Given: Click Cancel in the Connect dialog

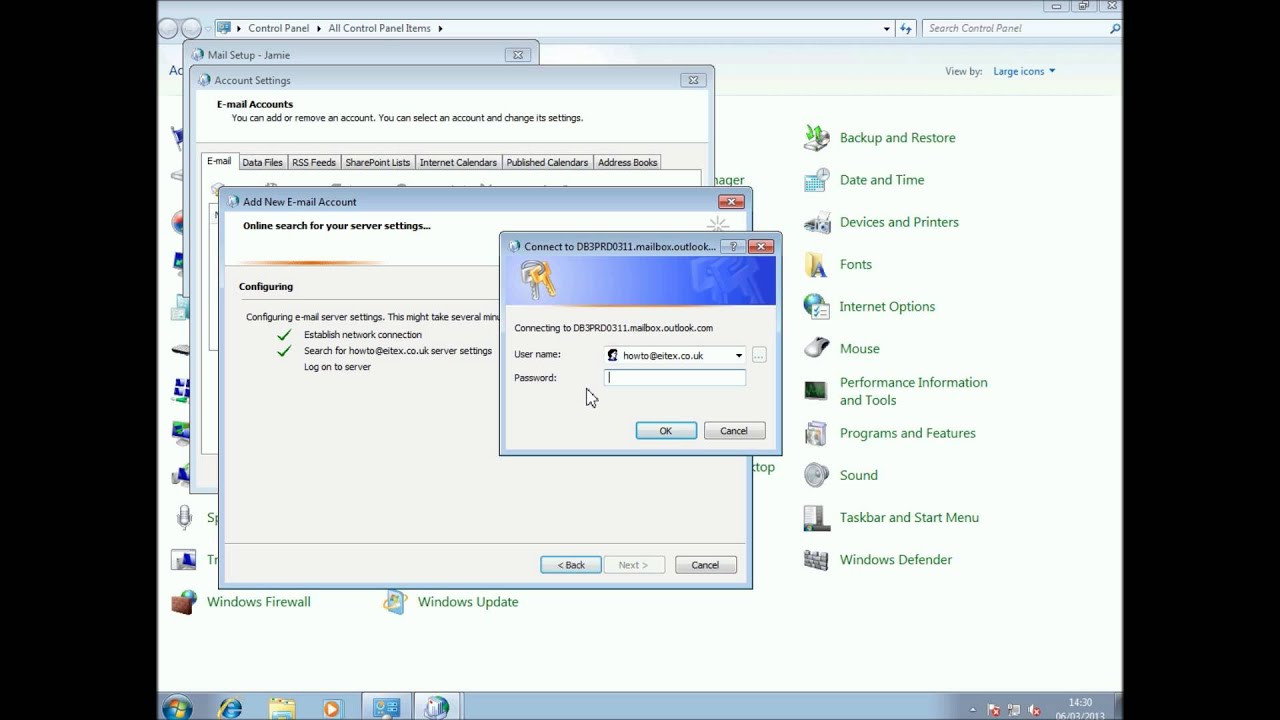Looking at the screenshot, I should point(733,431).
